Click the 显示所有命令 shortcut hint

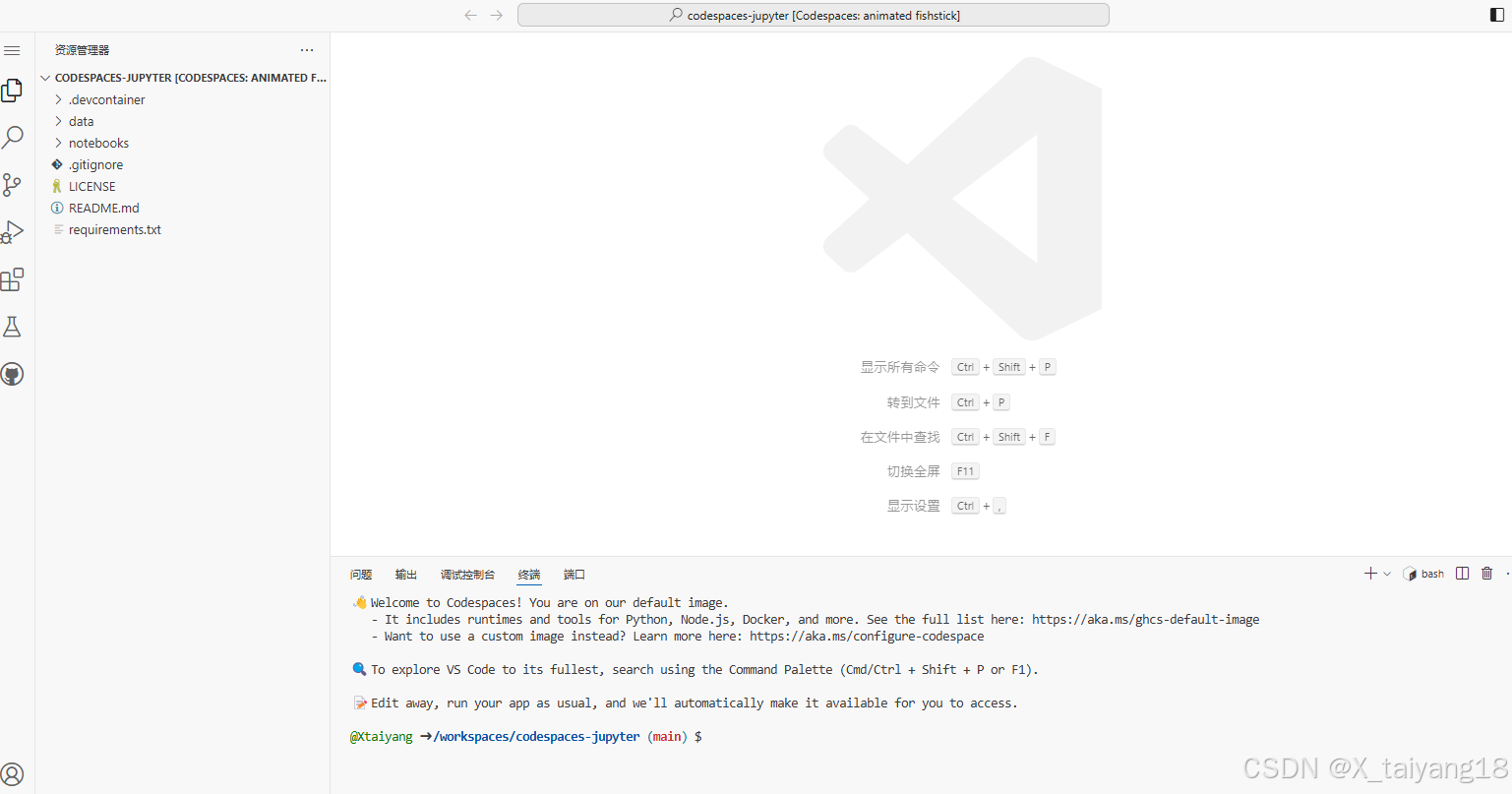(x=900, y=367)
